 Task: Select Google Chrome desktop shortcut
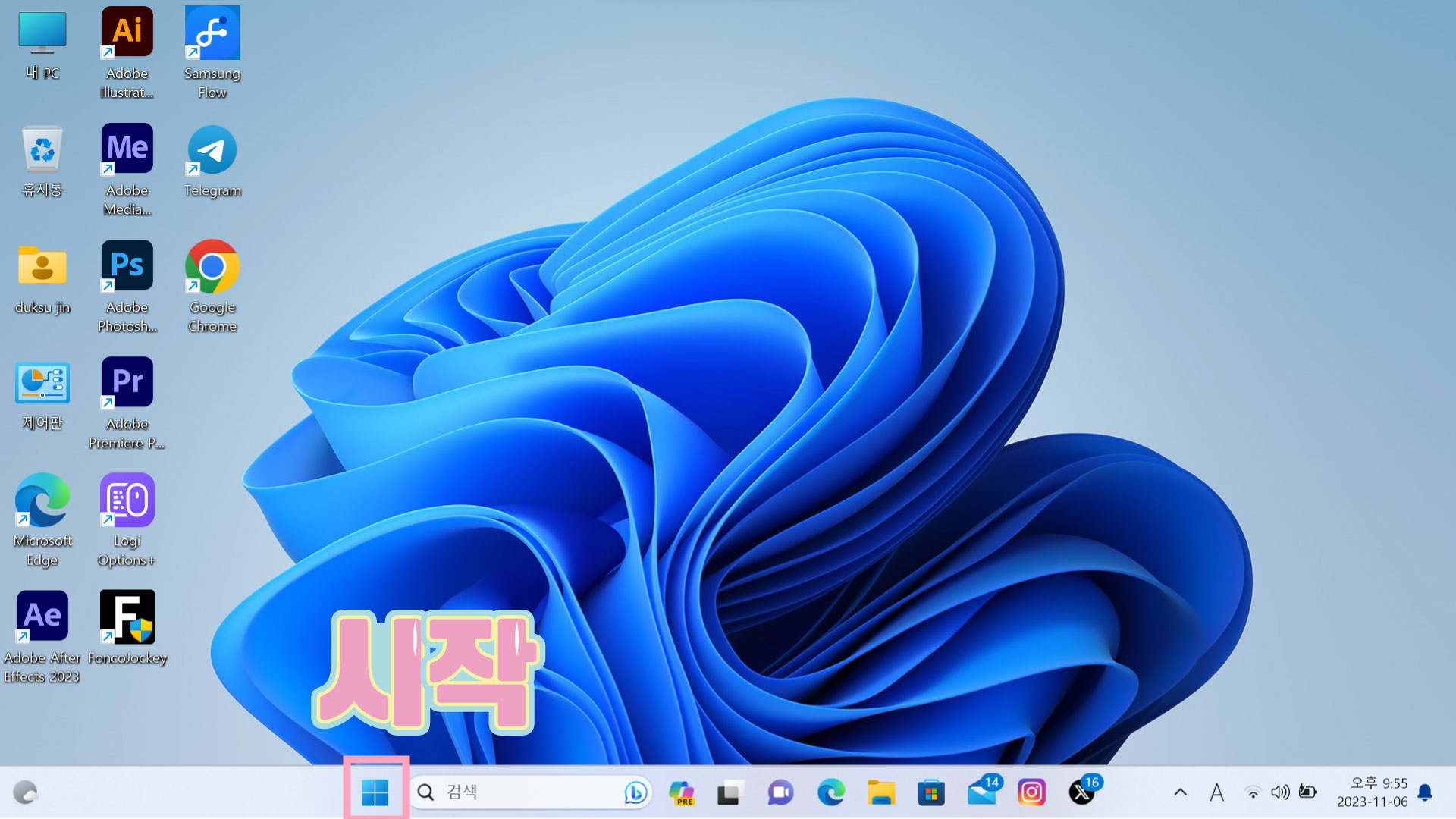pyautogui.click(x=212, y=267)
